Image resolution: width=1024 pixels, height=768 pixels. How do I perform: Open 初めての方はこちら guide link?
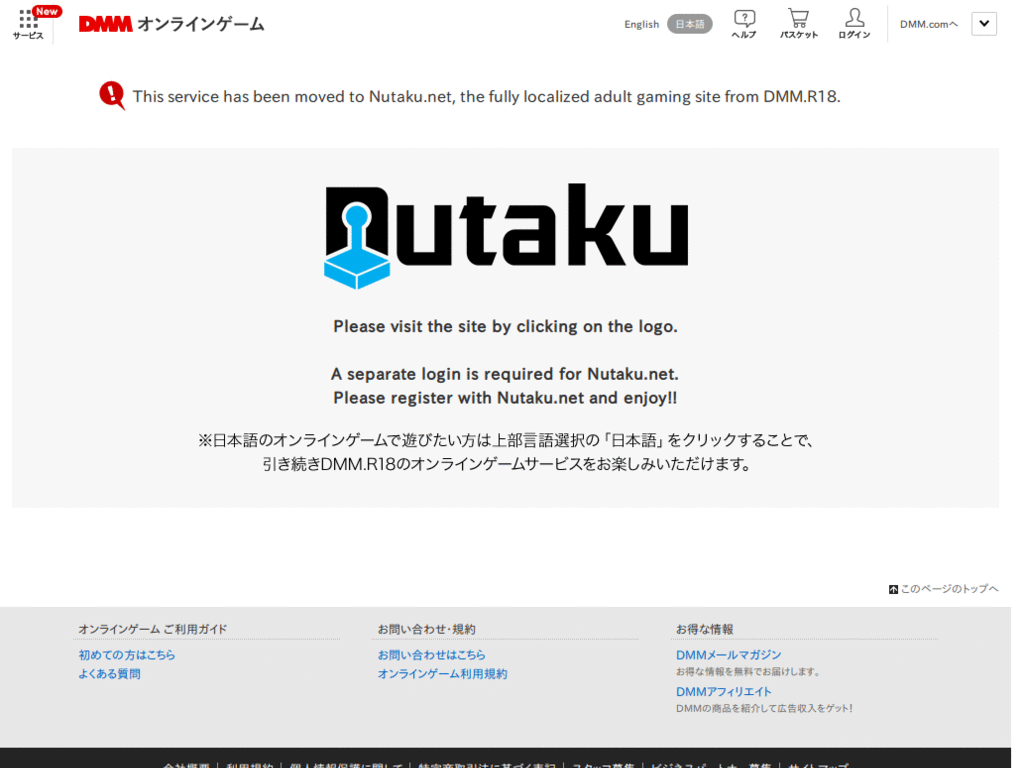[127, 655]
